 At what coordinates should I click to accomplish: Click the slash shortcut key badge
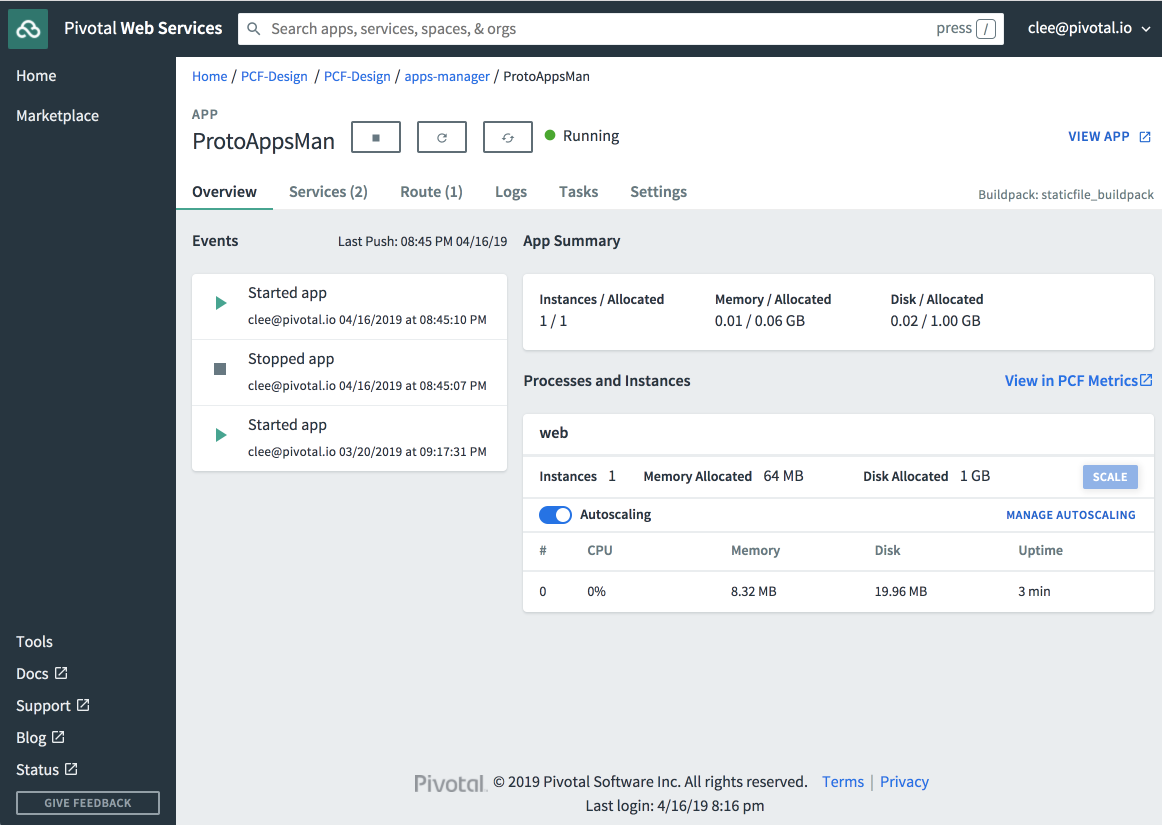tap(986, 29)
